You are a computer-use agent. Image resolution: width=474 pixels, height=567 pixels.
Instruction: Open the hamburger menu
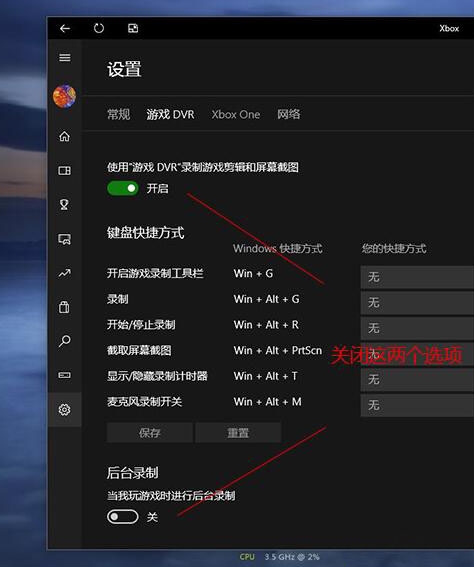coord(65,57)
